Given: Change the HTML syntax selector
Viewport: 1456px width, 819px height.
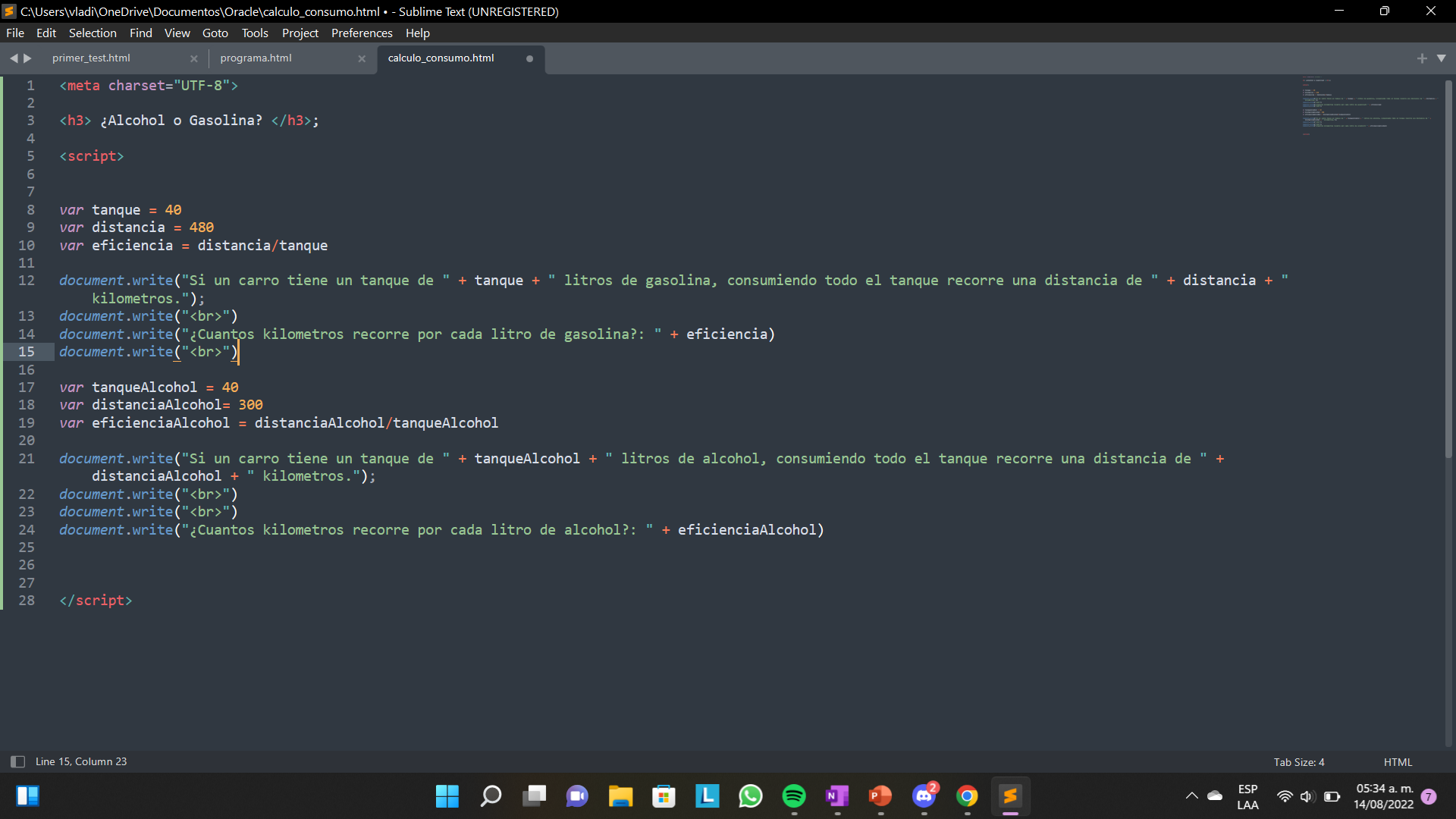Looking at the screenshot, I should pyautogui.click(x=1398, y=762).
